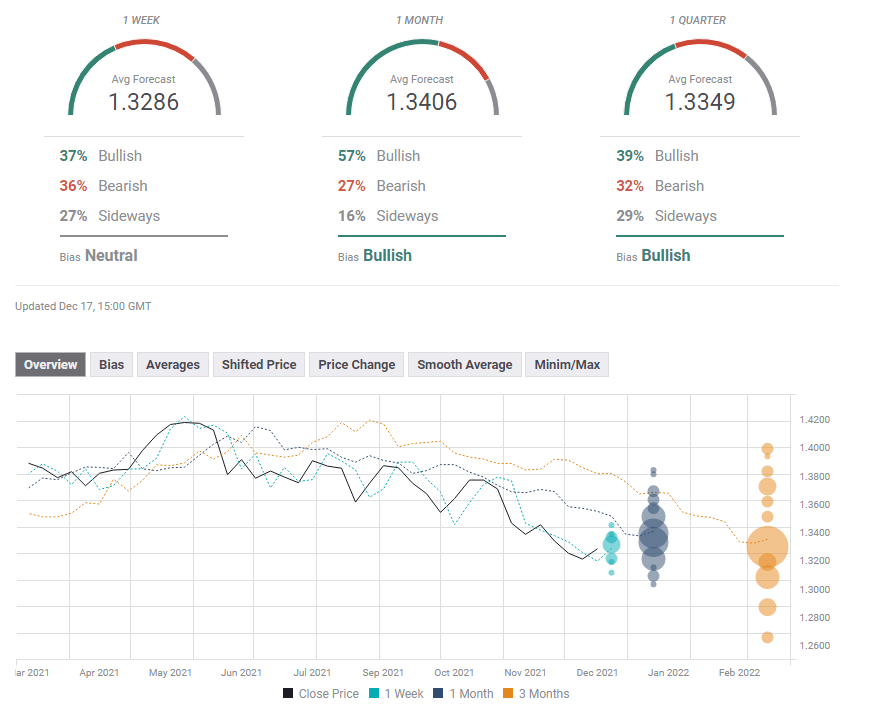Image resolution: width=873 pixels, height=717 pixels.
Task: Open the Smooth Average tab
Action: [464, 365]
